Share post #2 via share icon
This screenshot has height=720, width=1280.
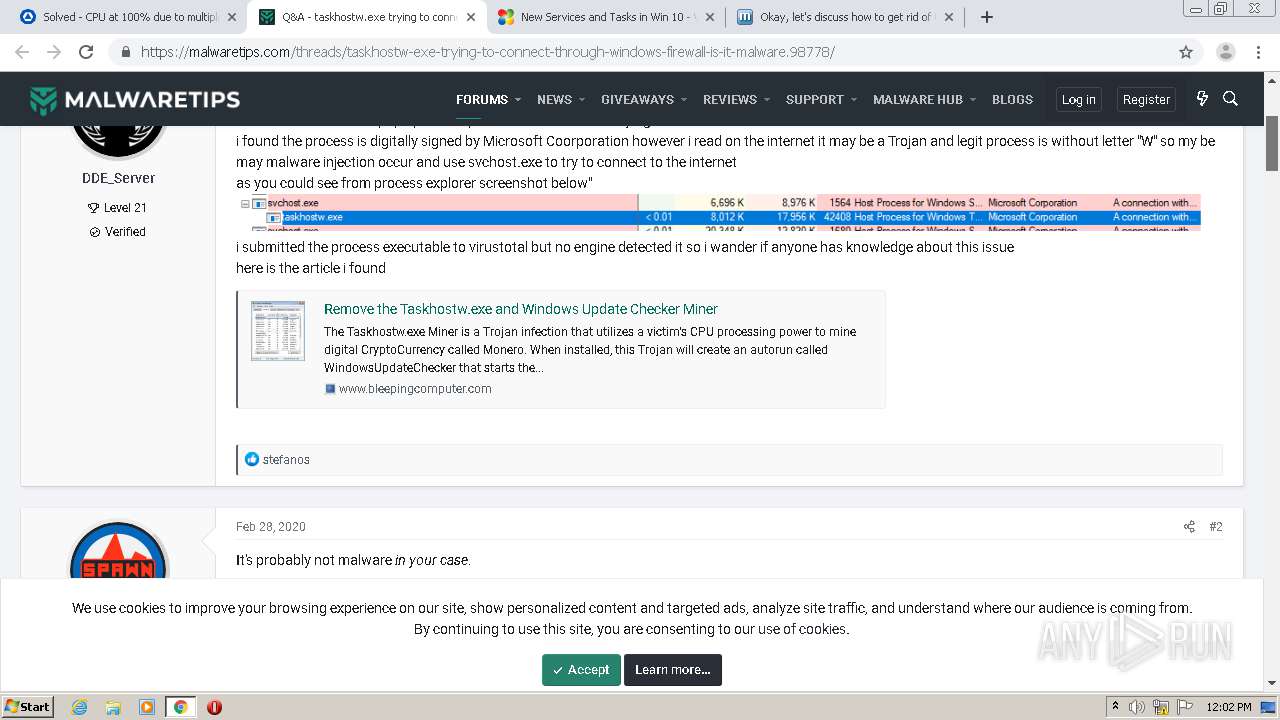tap(1189, 527)
